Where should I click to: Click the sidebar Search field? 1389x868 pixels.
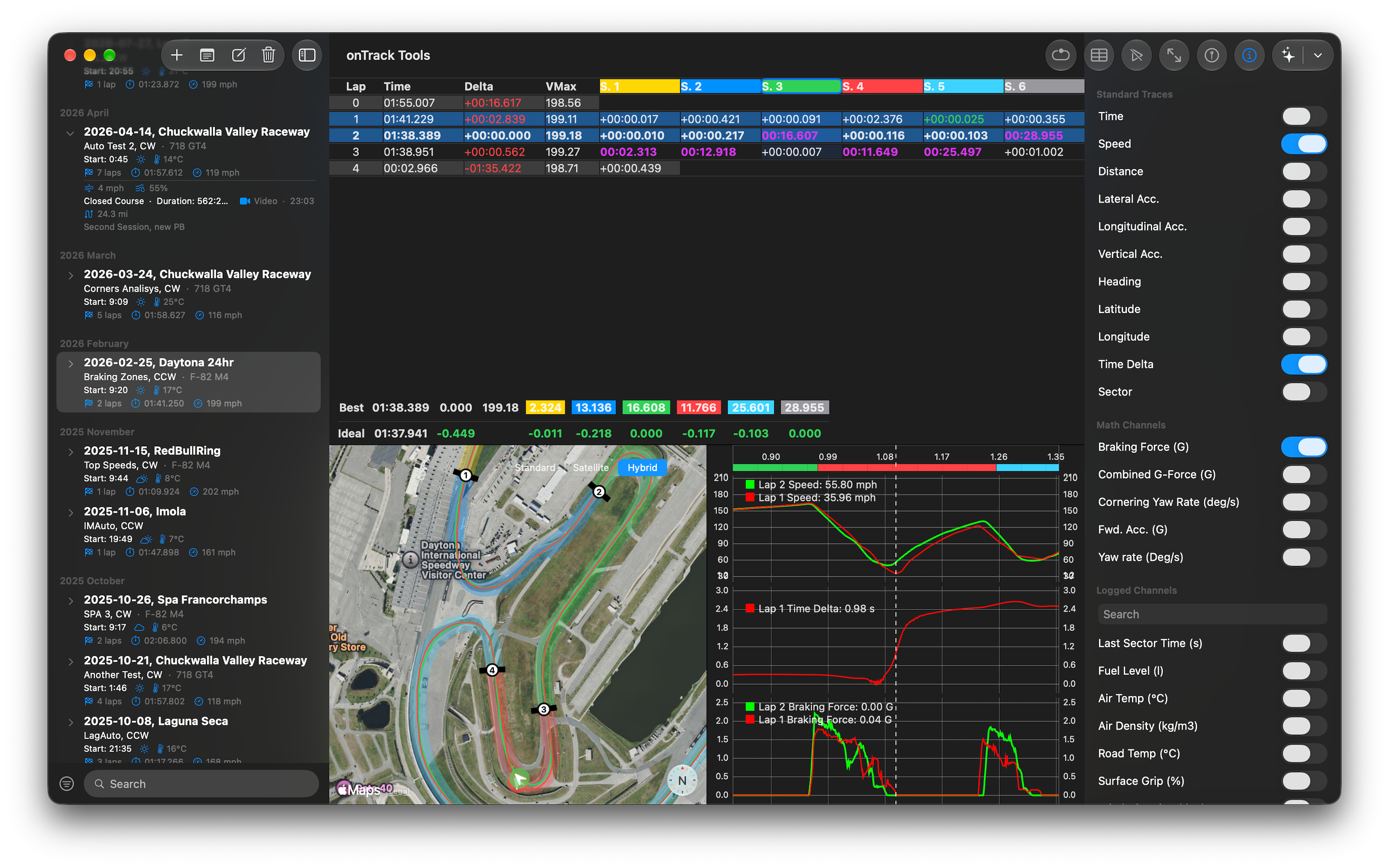(201, 784)
